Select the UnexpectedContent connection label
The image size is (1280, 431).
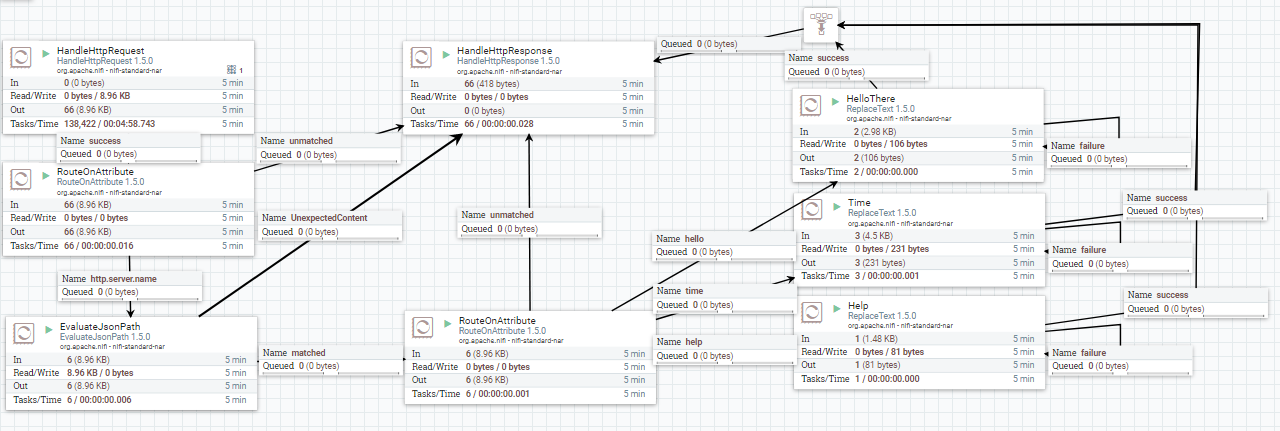click(330, 225)
